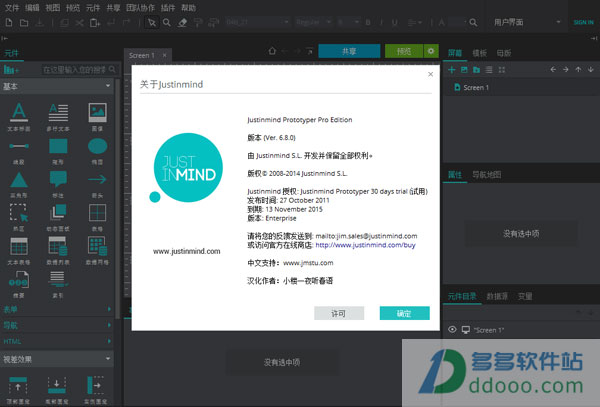Click the 许可 button in About dialog

(339, 313)
